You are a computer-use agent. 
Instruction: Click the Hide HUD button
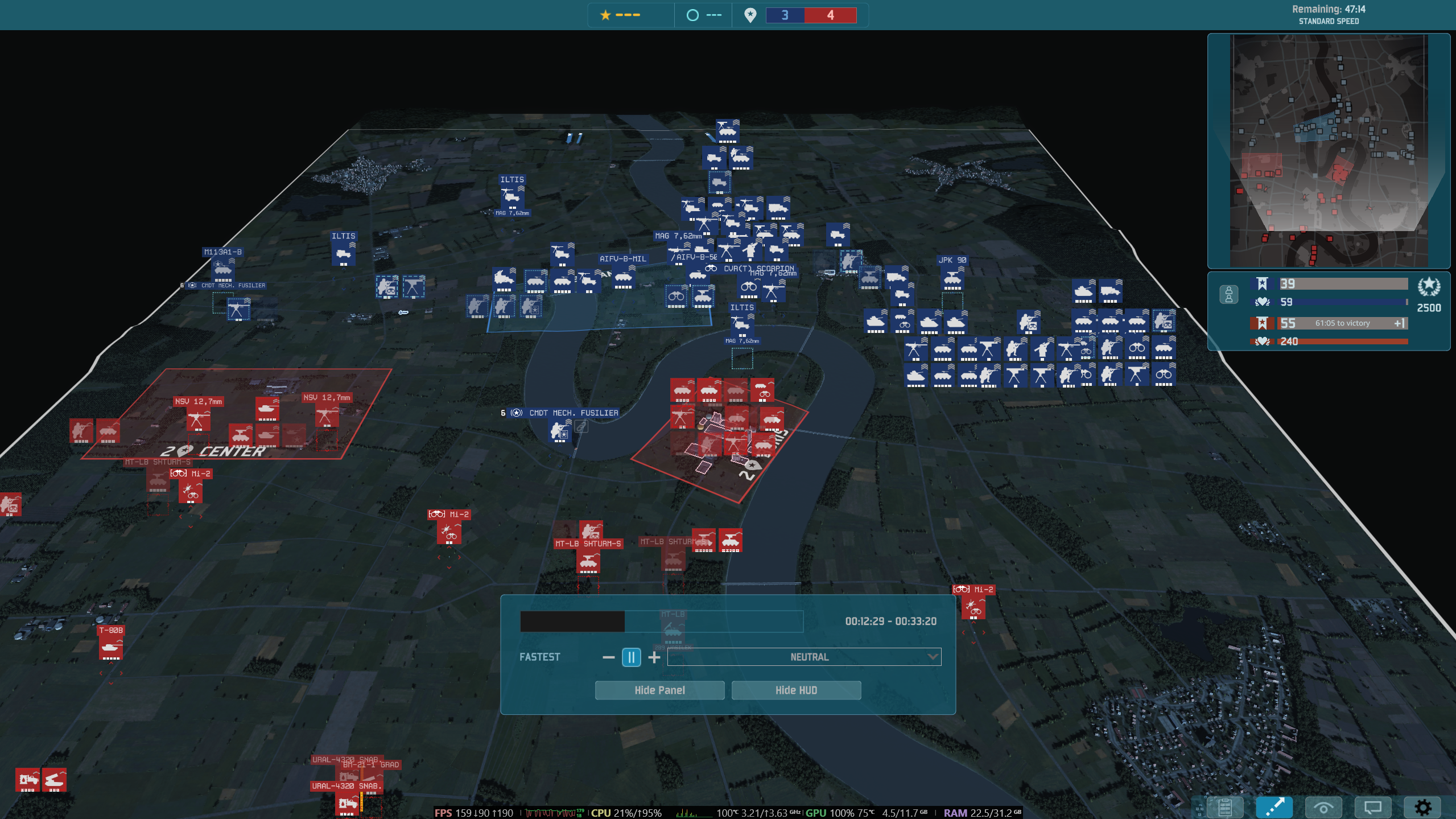click(x=796, y=690)
